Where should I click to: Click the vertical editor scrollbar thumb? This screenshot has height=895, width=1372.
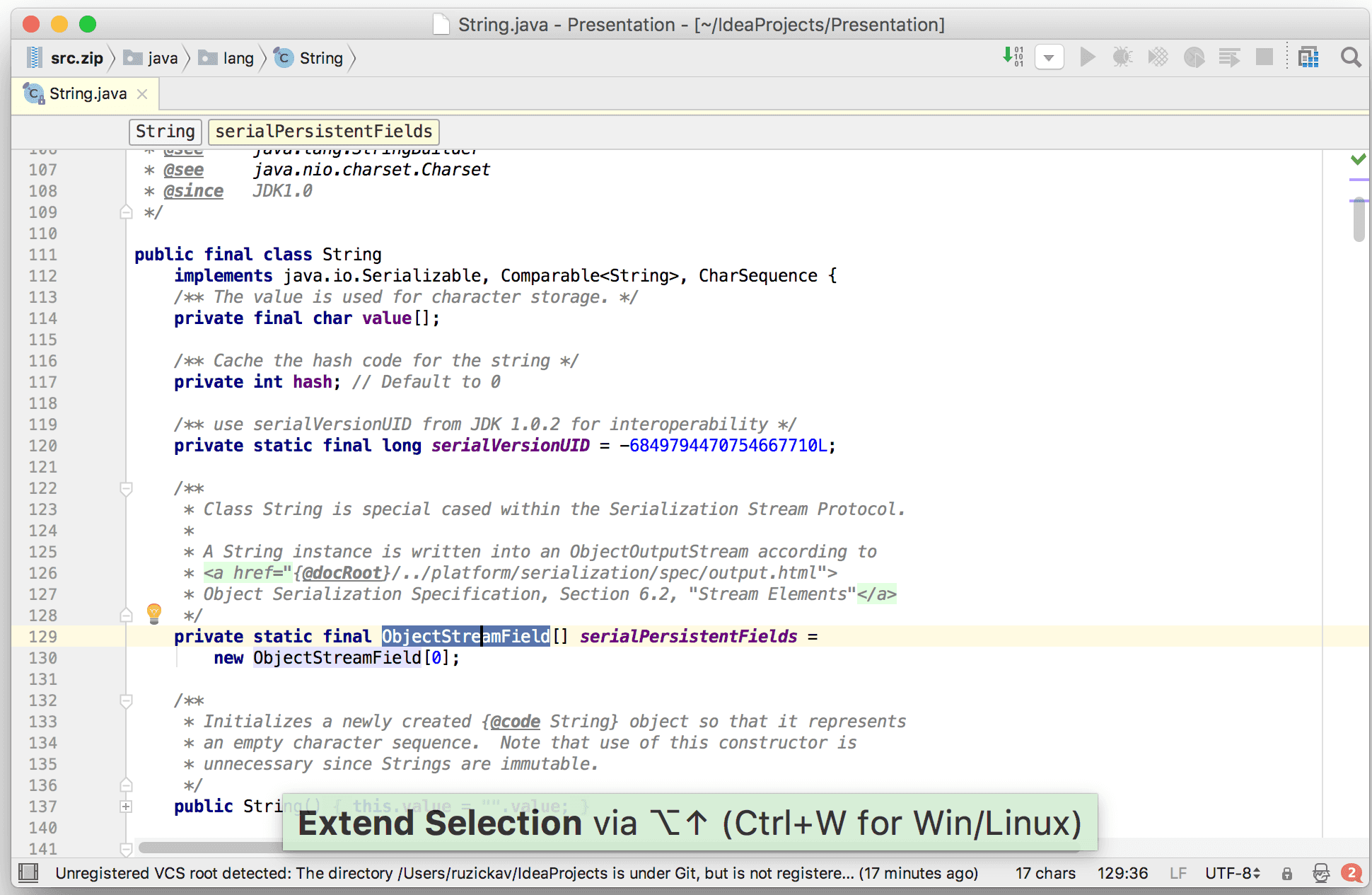click(x=1359, y=221)
